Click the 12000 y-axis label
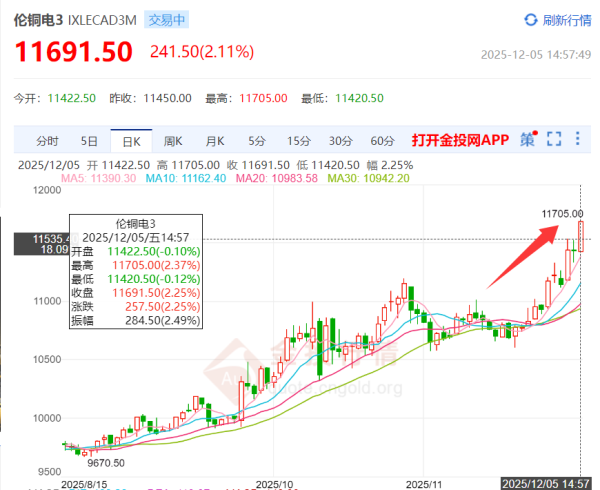Screen dimensions: 600x490 (47, 190)
